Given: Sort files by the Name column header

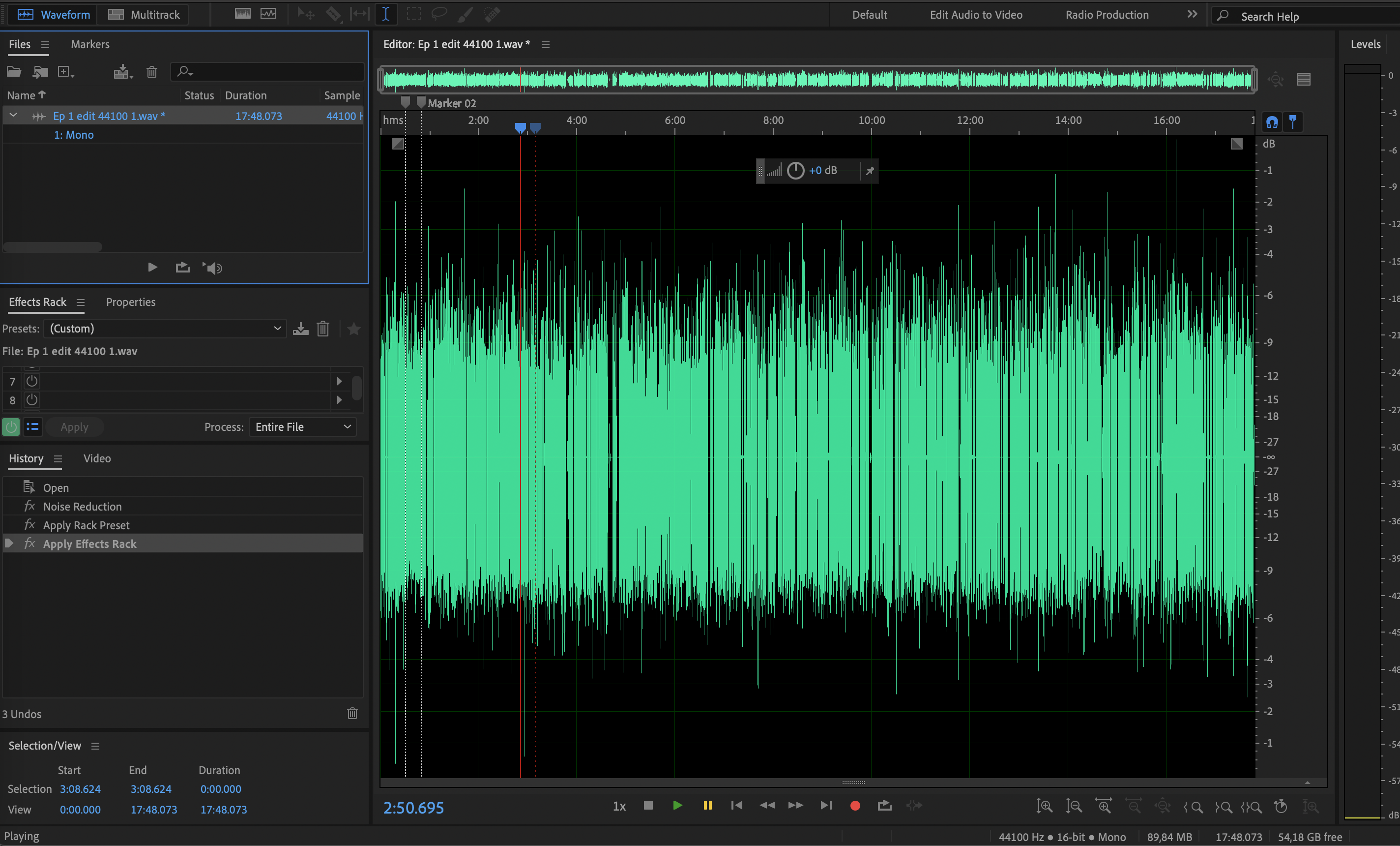Looking at the screenshot, I should click(x=26, y=95).
